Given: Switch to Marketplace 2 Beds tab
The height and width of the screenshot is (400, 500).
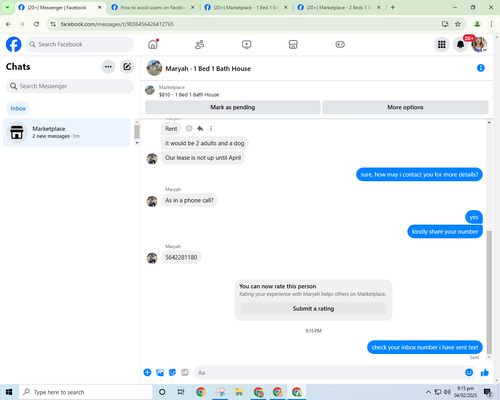Looking at the screenshot, I should [339, 7].
